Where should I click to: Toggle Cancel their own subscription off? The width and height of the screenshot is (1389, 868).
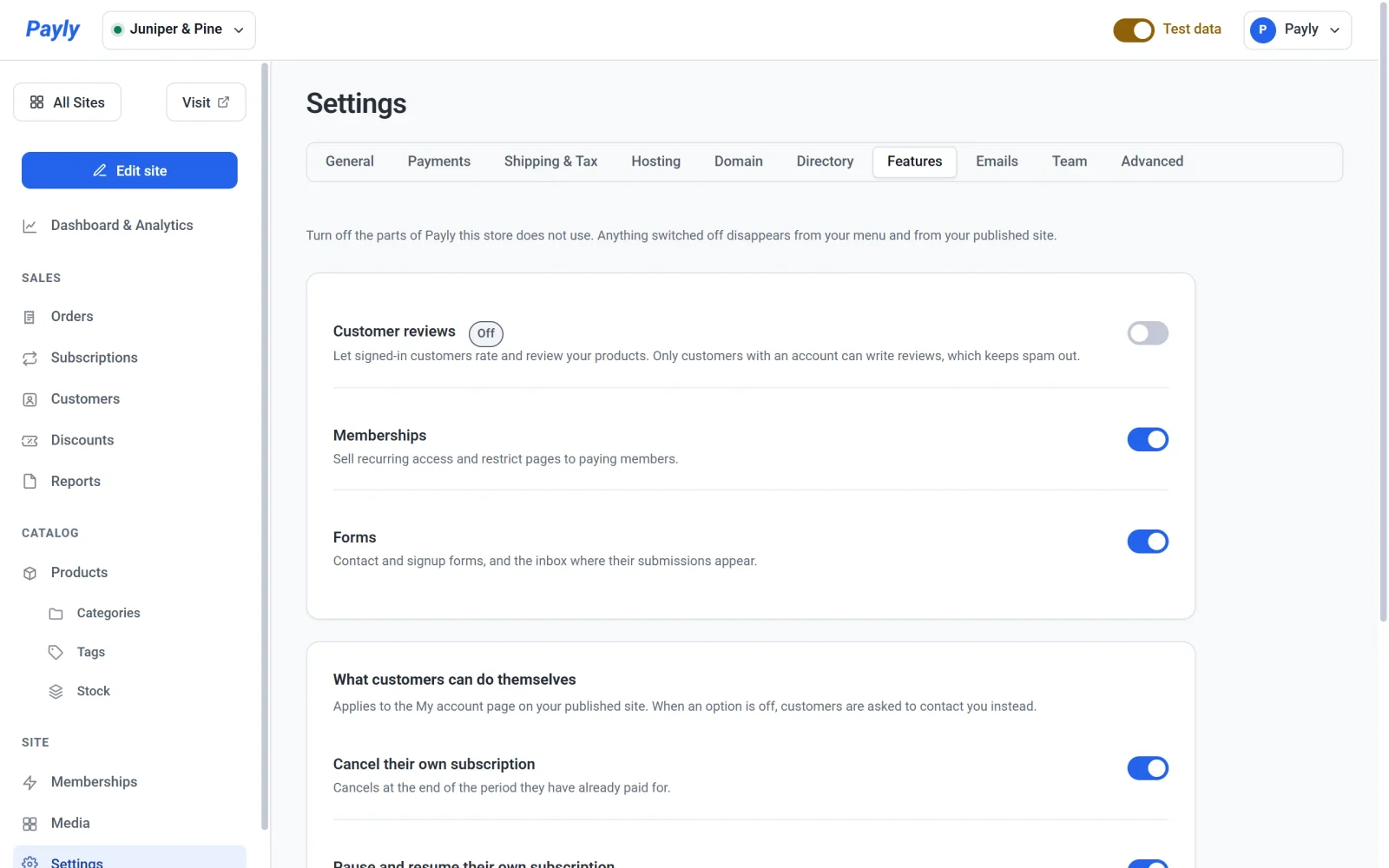coord(1148,768)
